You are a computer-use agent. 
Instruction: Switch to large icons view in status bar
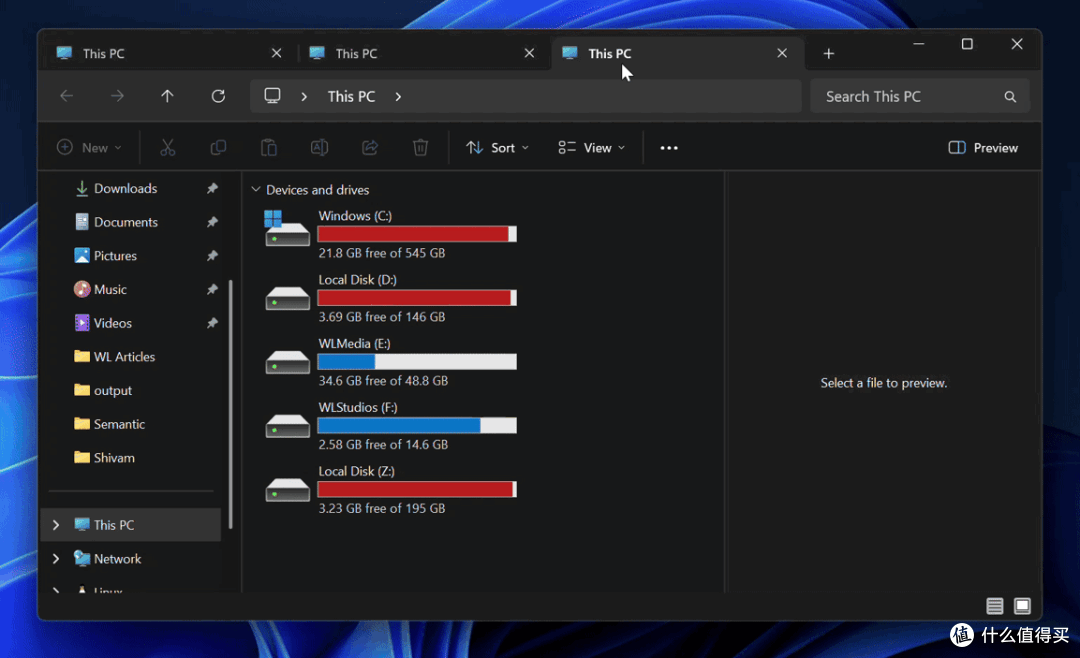(x=1022, y=606)
